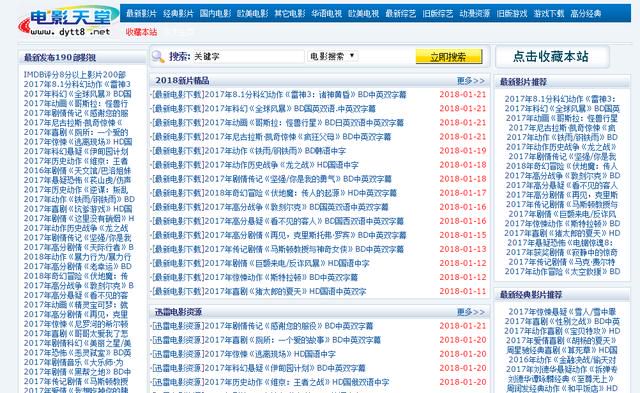
Task: Open the 龙之战 HD国语中字 movie link
Action: coord(255,165)
